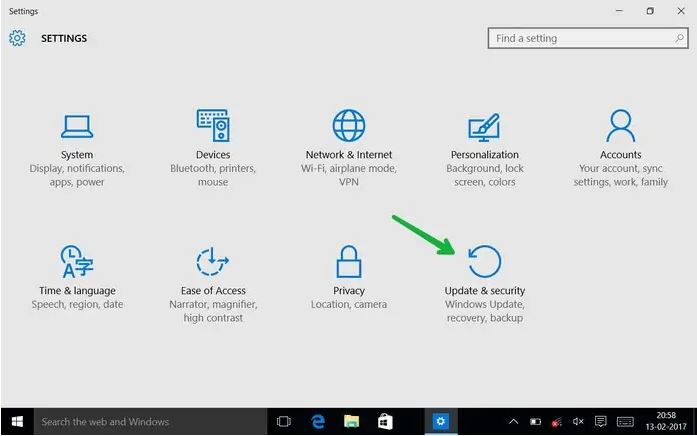Click the clock showing 20:58
Image resolution: width=697 pixels, height=436 pixels.
tap(666, 416)
